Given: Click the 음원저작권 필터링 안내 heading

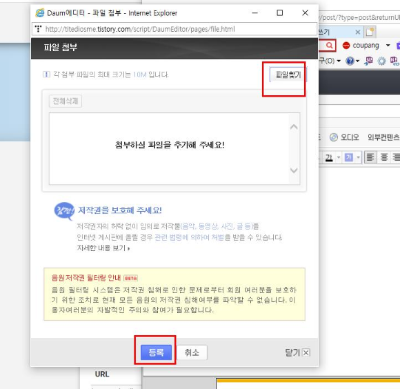Looking at the screenshot, I should [x=86, y=278].
